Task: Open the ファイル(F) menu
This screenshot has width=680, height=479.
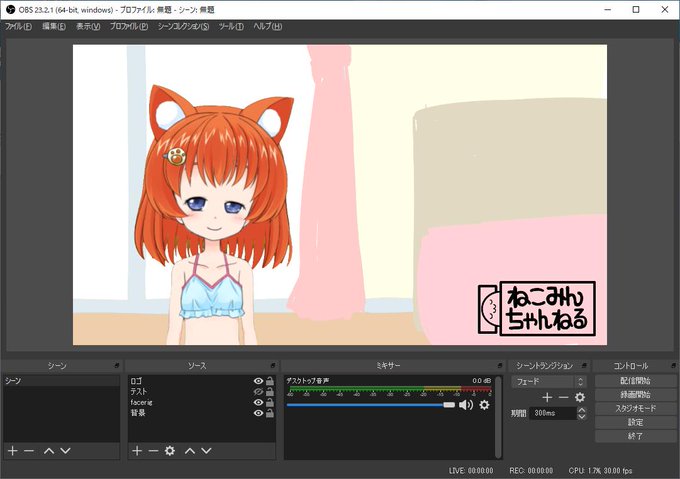Action: click(18, 26)
